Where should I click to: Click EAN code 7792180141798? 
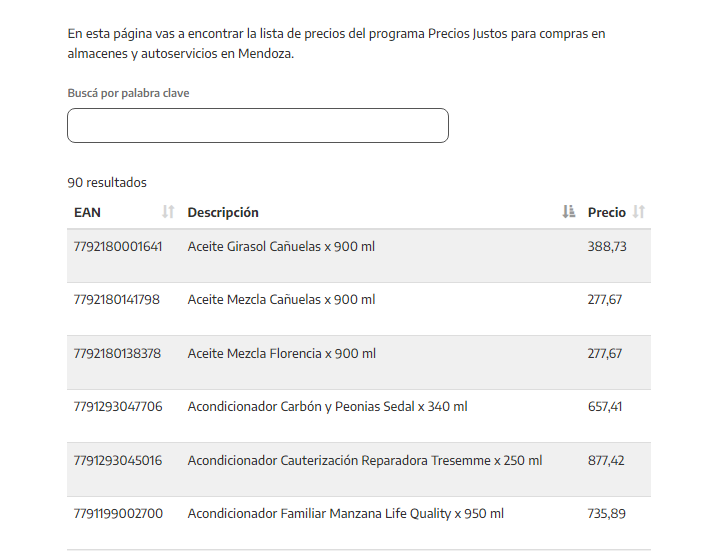(117, 299)
